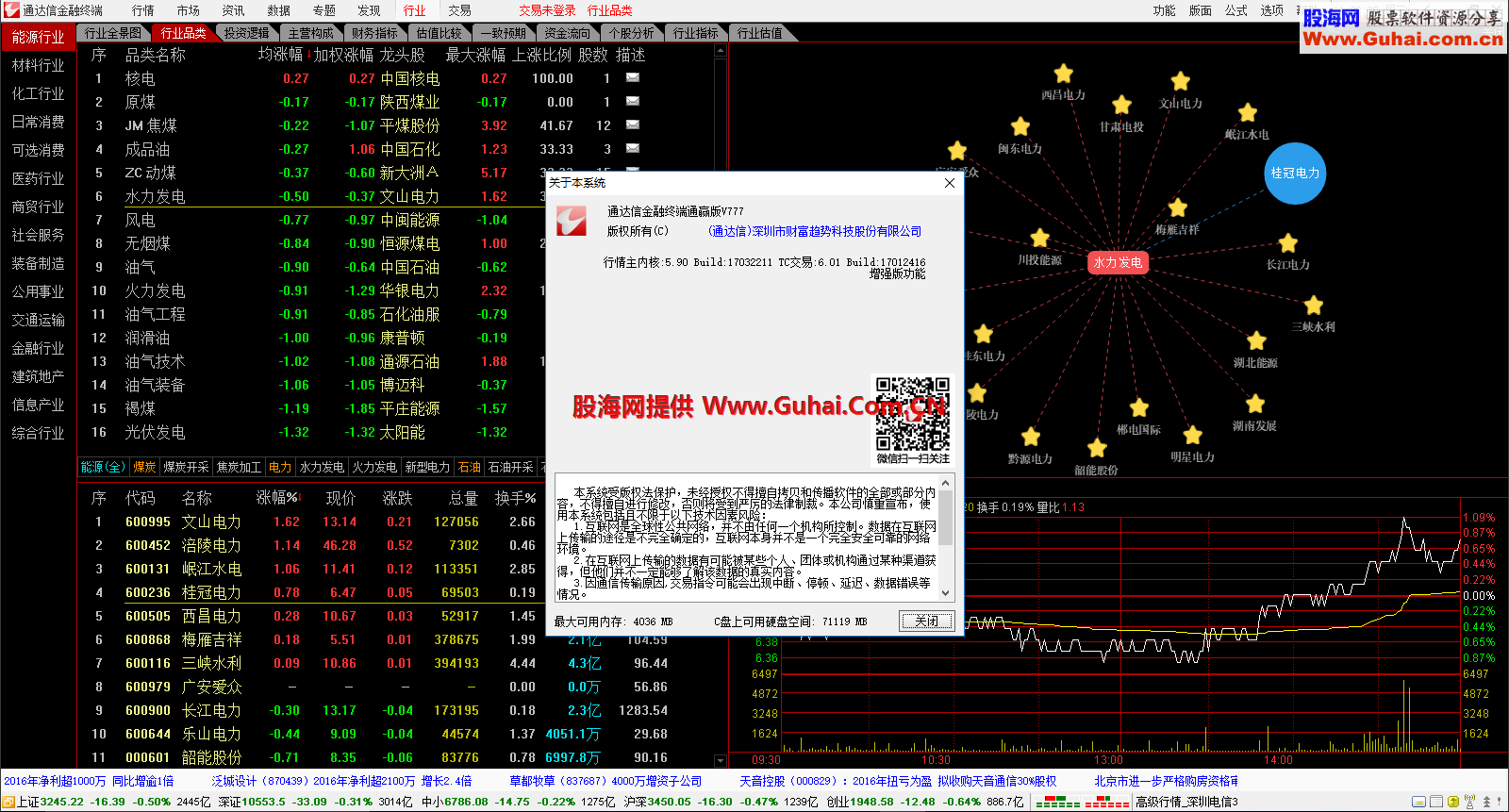This screenshot has height=812, width=1509.
Task: Open the message envelope icon for 核电 row
Action: 633,77
